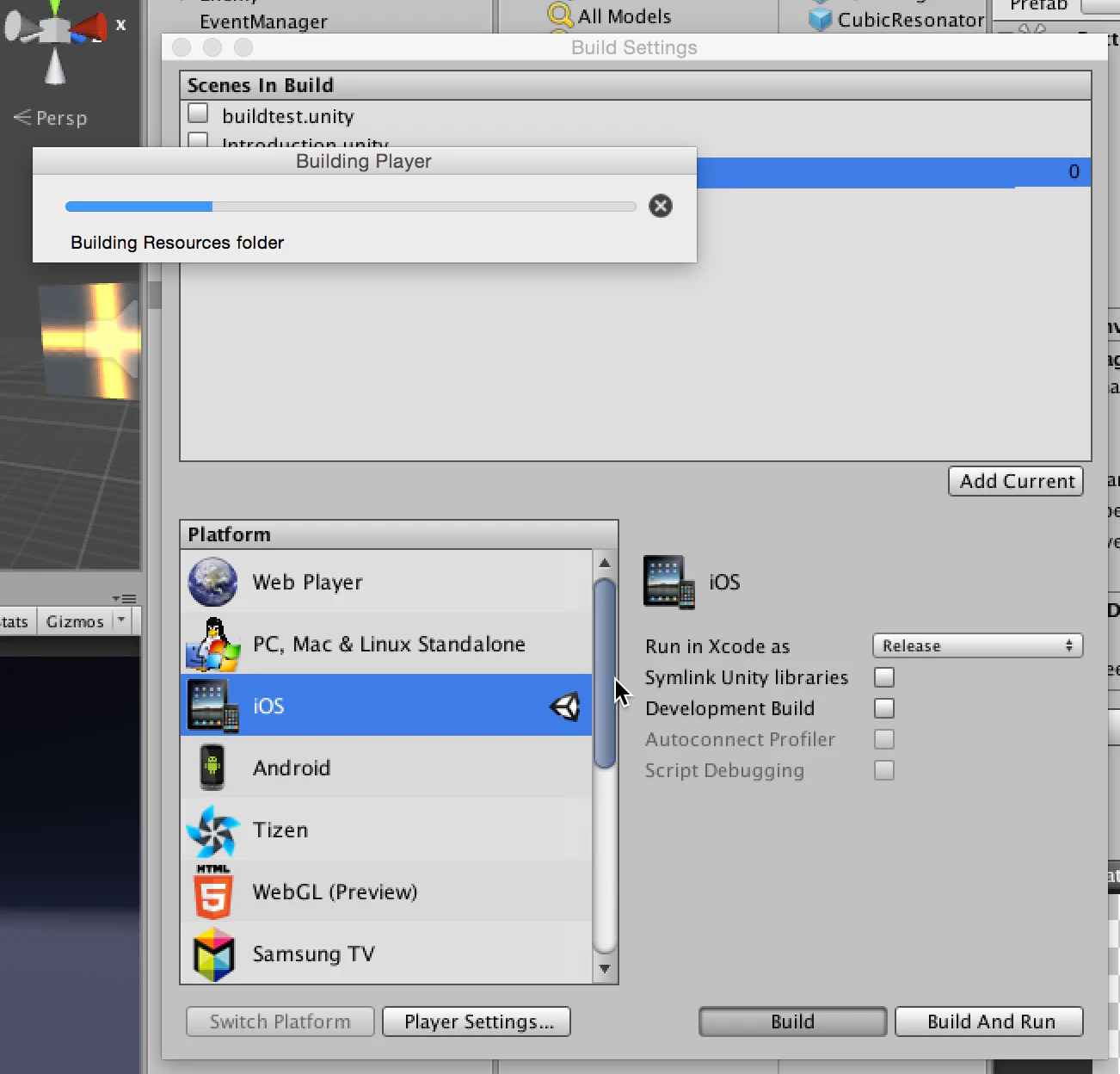Screen dimensions: 1120x1074
Task: Open the Run in Xcode as dropdown
Action: click(x=977, y=645)
